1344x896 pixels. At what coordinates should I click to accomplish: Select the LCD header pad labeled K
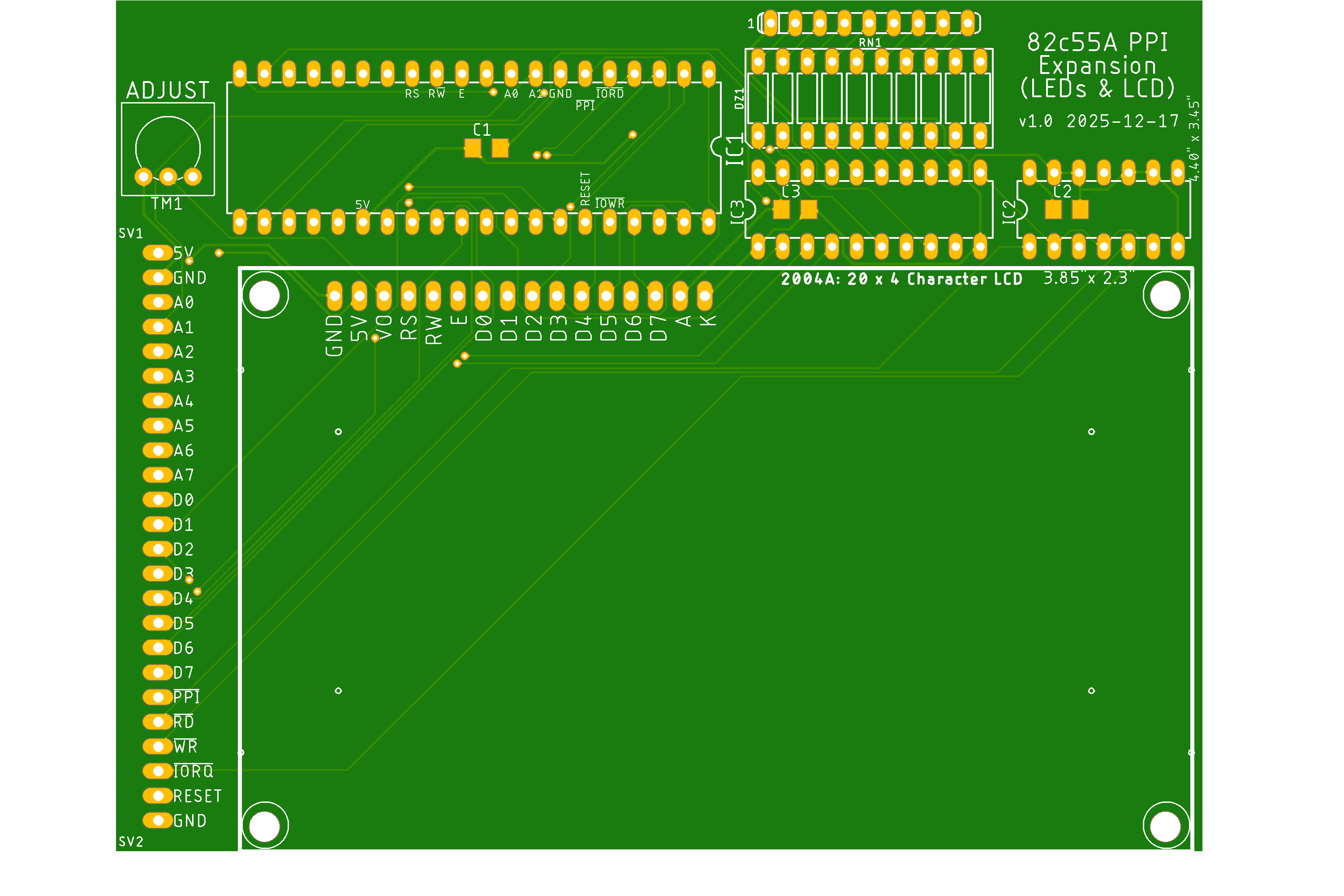[705, 296]
